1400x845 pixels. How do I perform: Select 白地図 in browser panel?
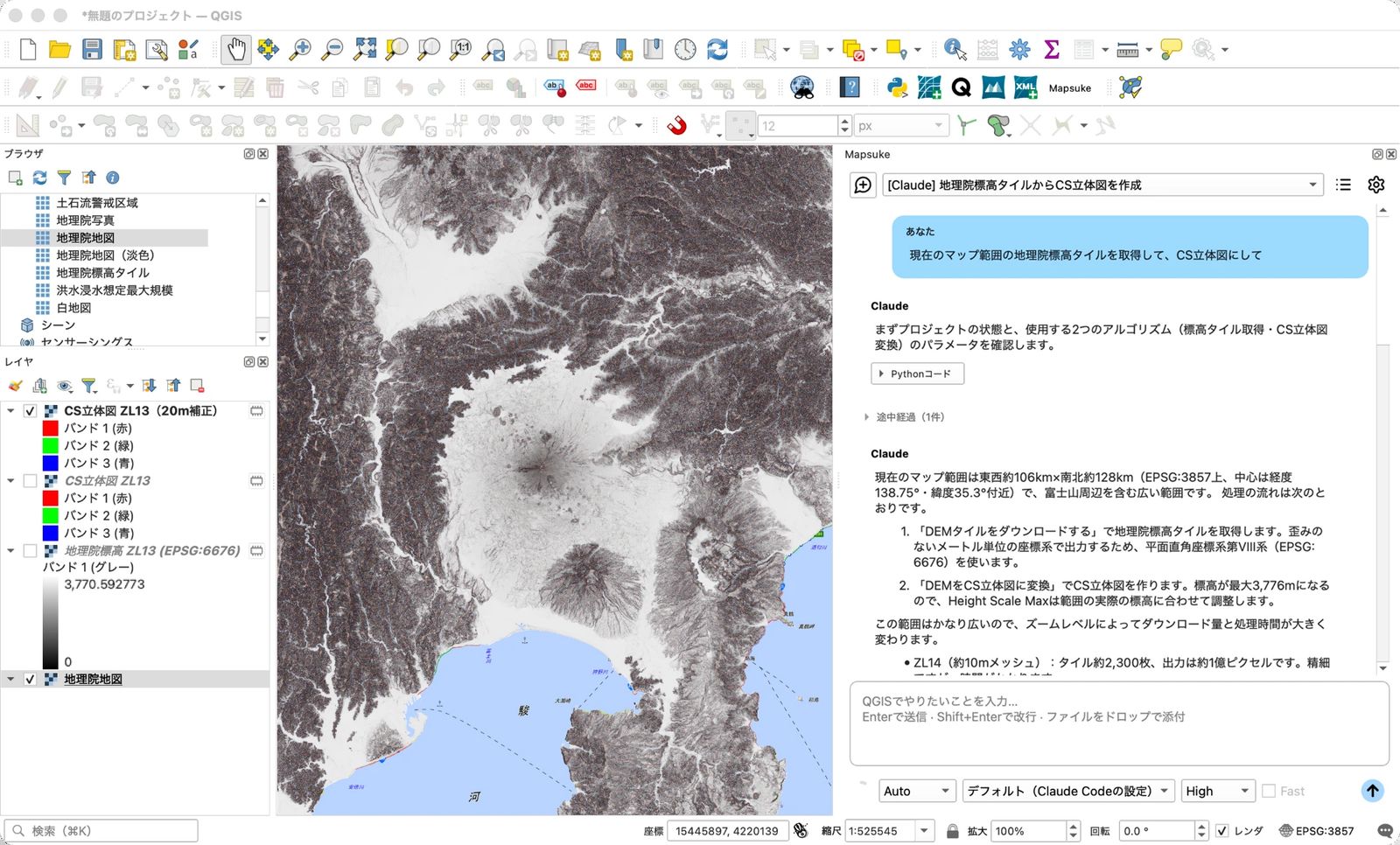[x=73, y=307]
